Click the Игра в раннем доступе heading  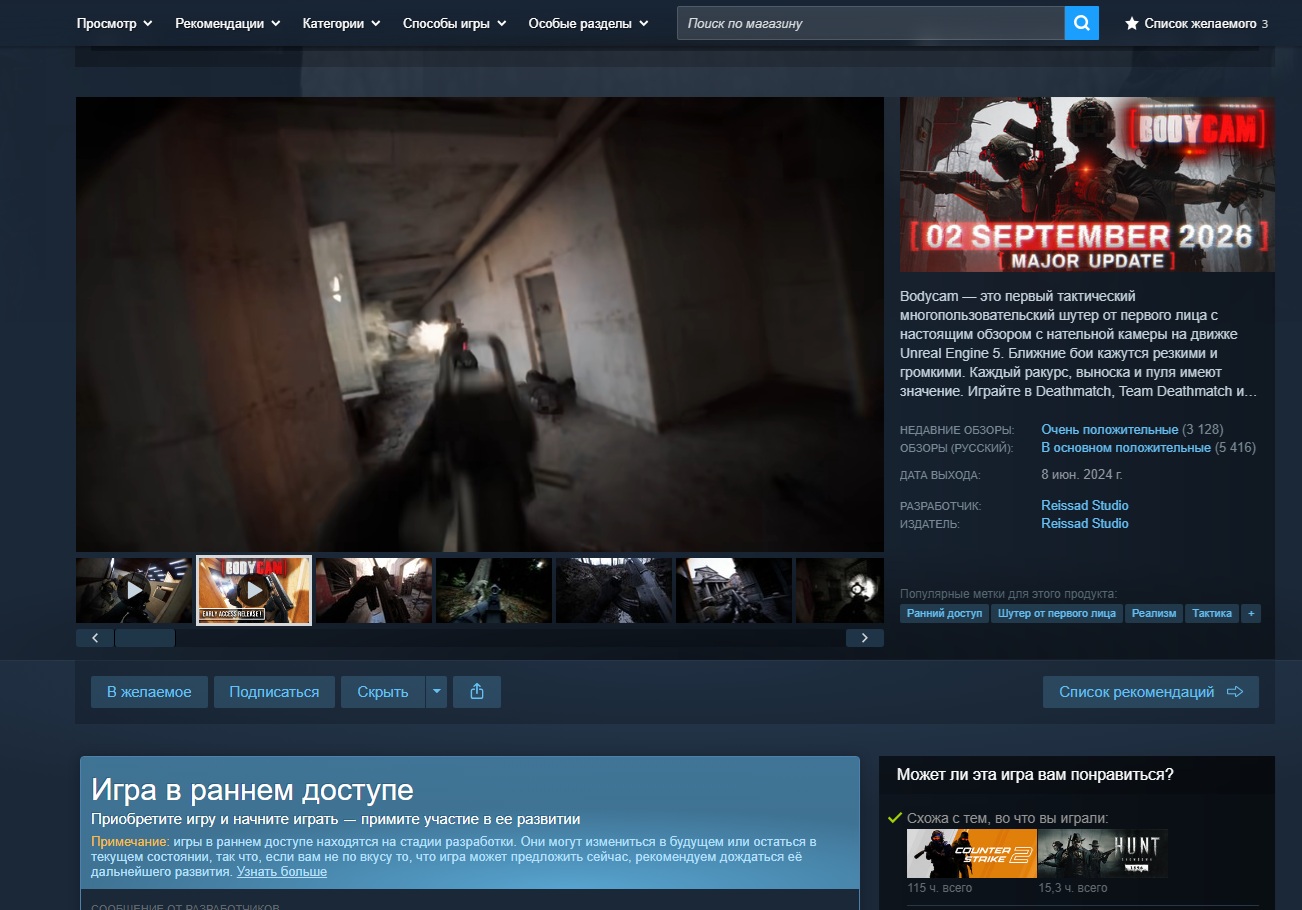252,789
